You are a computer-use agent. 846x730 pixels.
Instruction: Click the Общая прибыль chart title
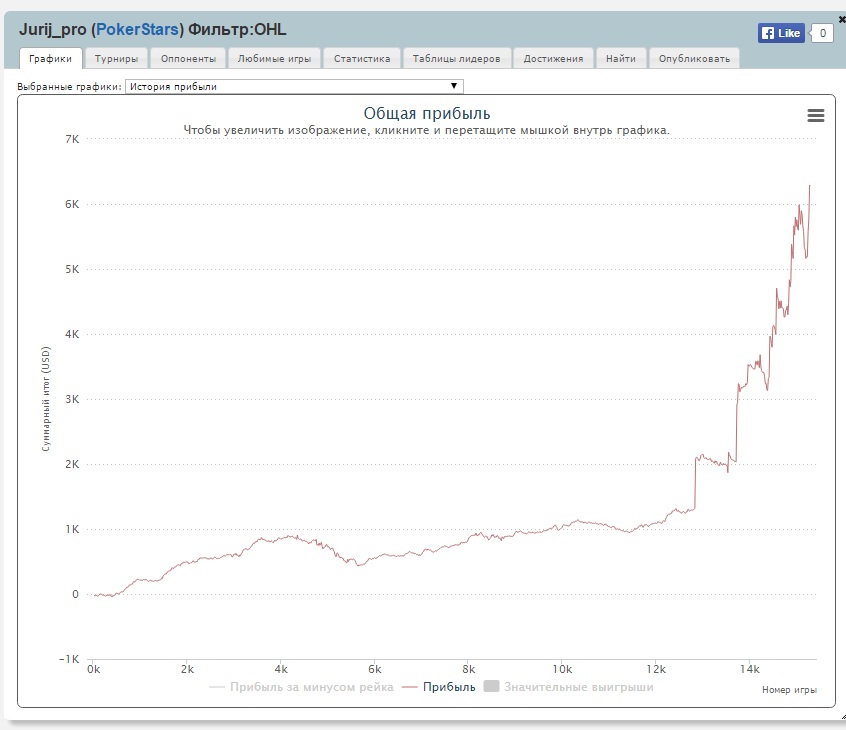coord(426,113)
